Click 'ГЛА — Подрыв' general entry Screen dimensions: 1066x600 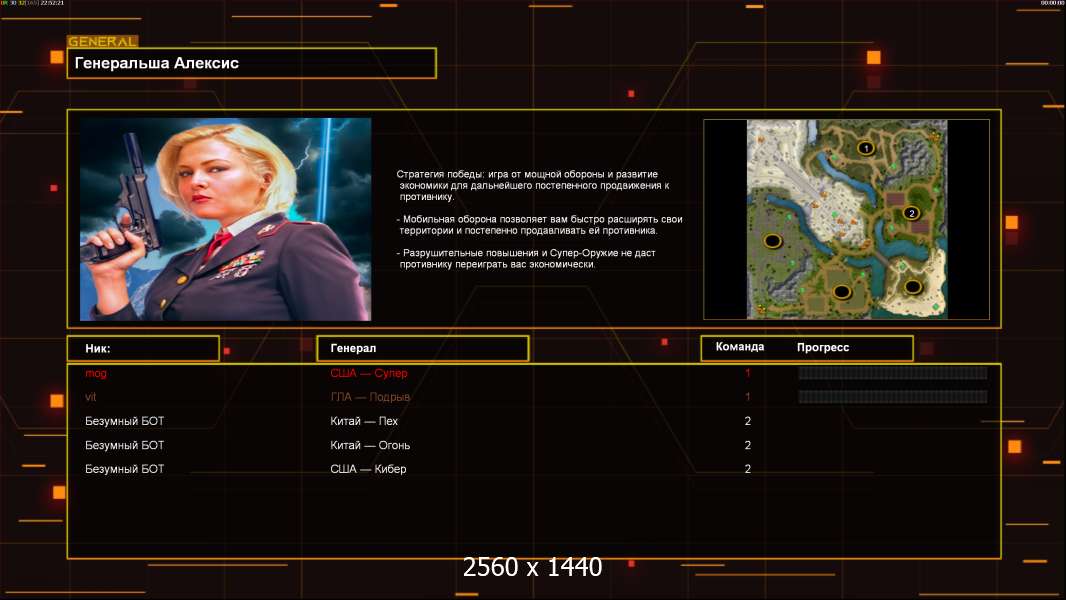(370, 397)
